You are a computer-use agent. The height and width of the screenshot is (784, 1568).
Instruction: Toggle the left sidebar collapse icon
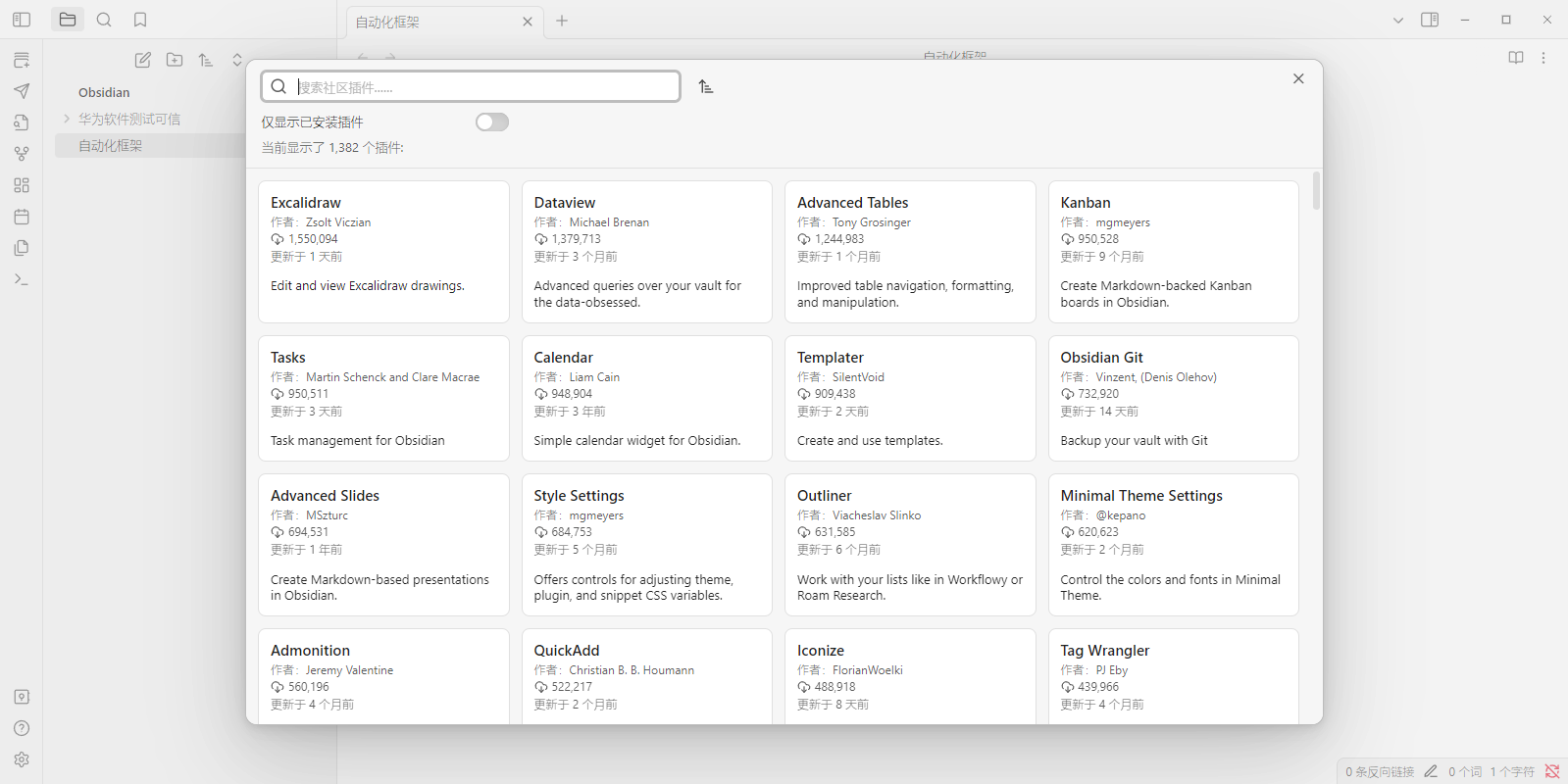[x=22, y=20]
